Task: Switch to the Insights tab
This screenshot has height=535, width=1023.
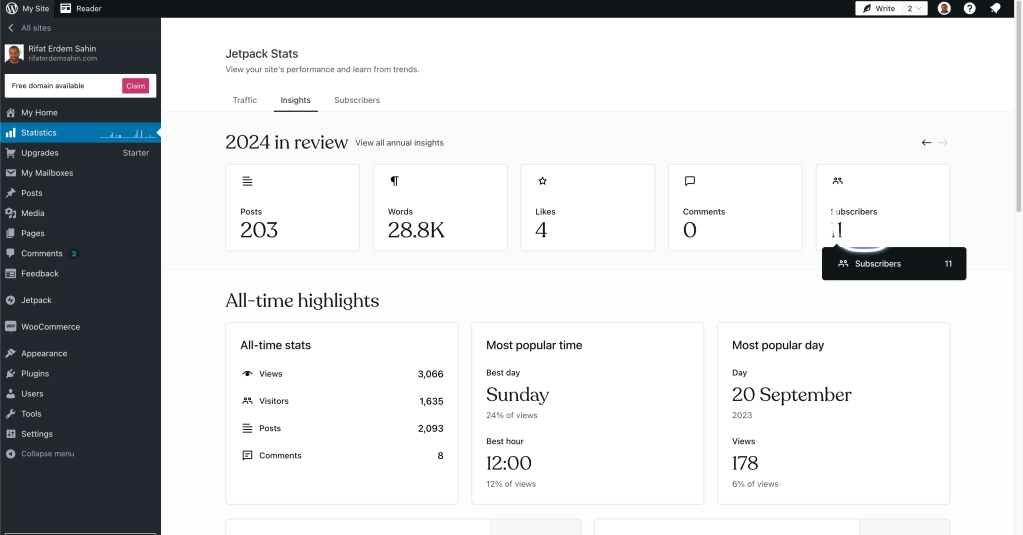Action: click(x=296, y=100)
